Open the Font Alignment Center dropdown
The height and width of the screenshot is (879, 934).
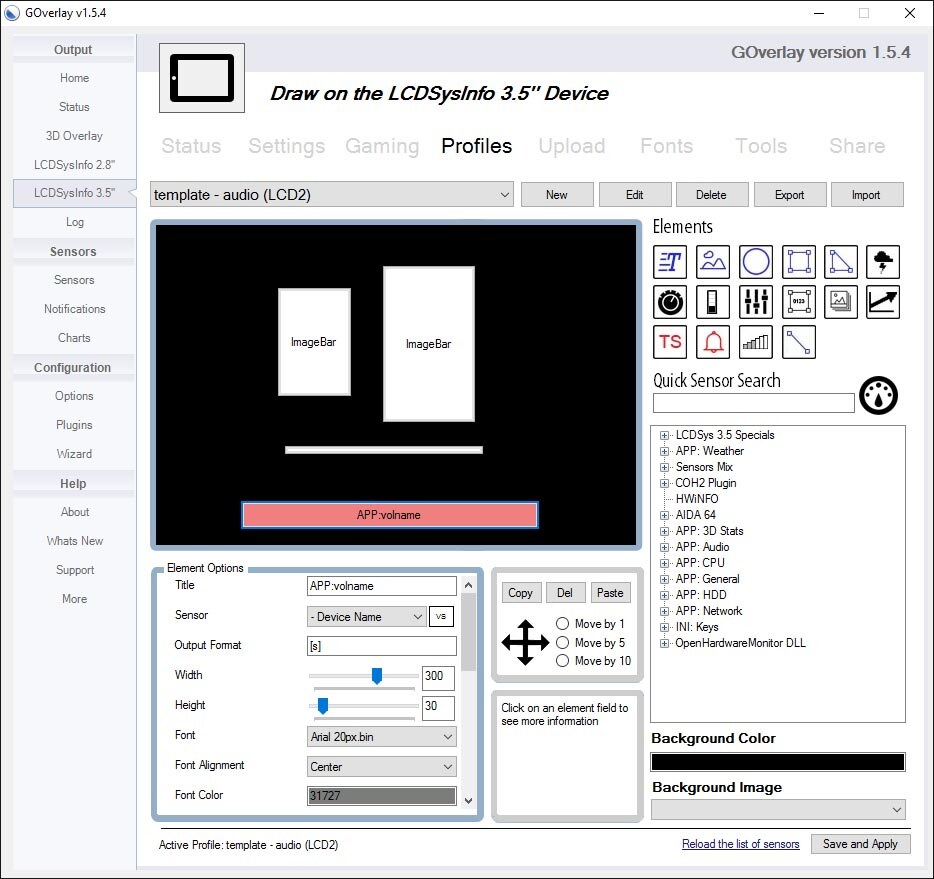[x=381, y=766]
